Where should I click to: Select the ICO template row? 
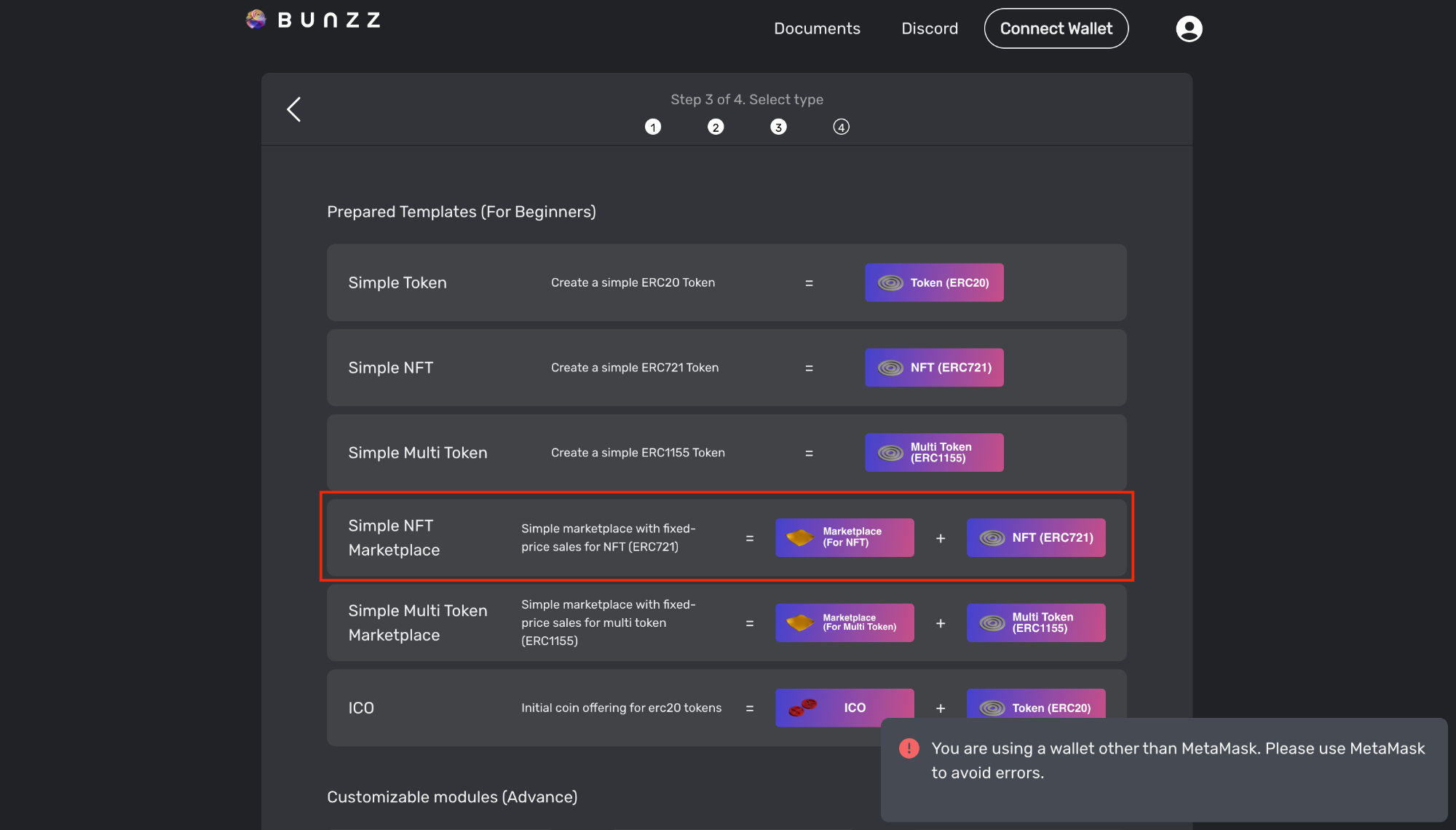727,708
